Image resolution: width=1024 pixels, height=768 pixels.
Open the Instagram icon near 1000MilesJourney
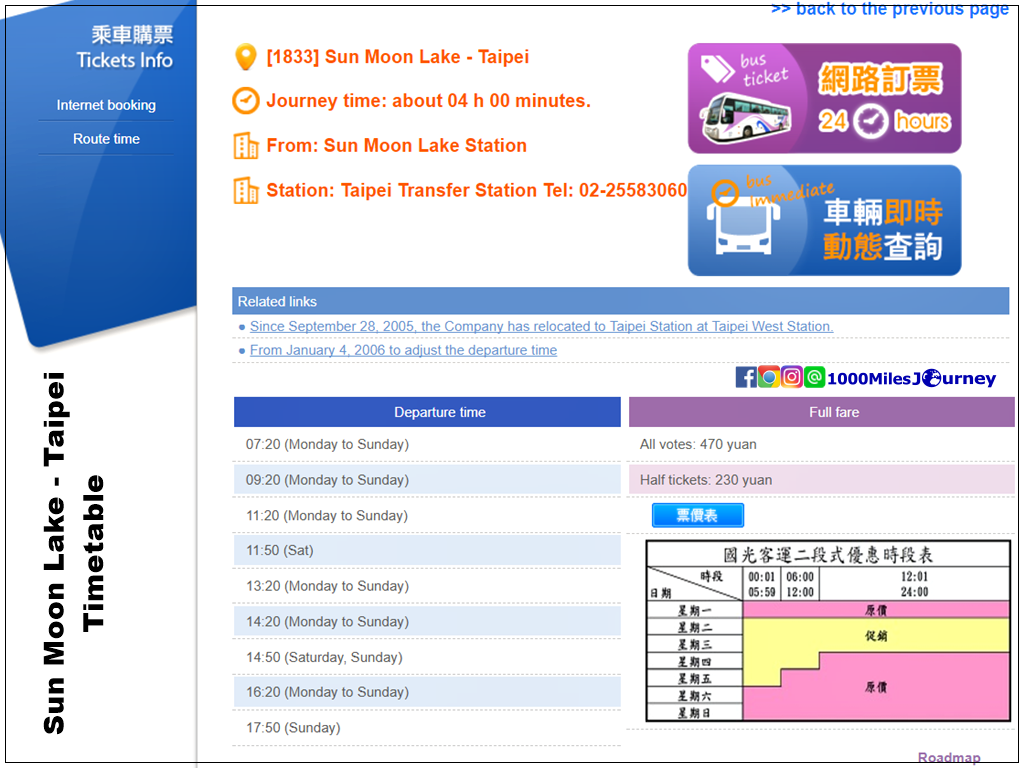(792, 377)
